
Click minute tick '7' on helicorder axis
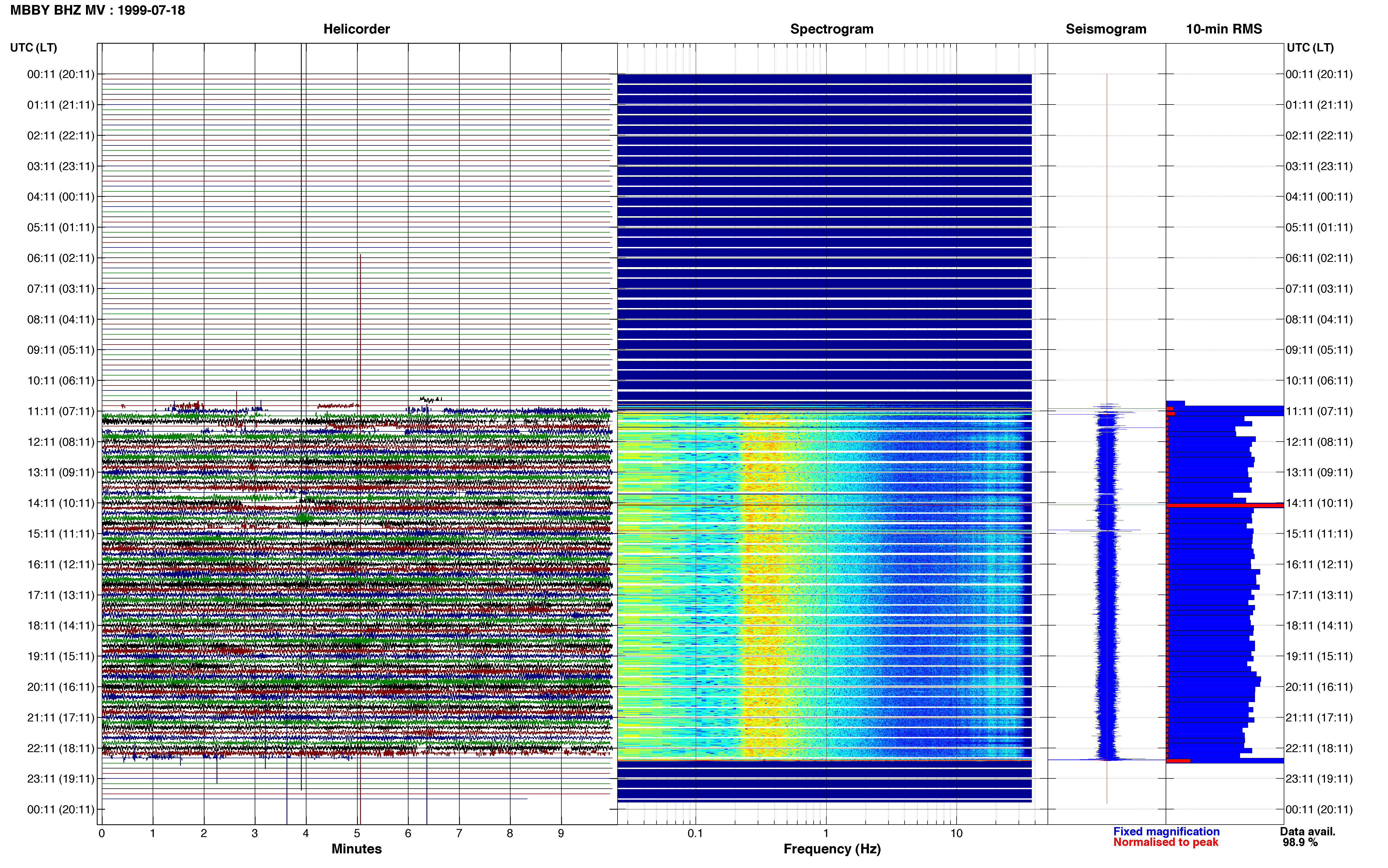tap(459, 833)
